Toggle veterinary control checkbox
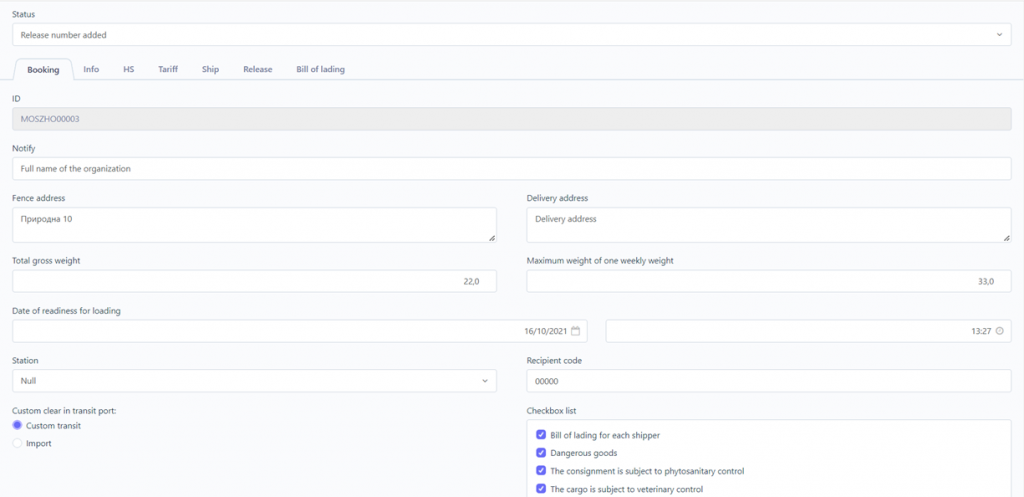Image resolution: width=1024 pixels, height=497 pixels. point(541,489)
